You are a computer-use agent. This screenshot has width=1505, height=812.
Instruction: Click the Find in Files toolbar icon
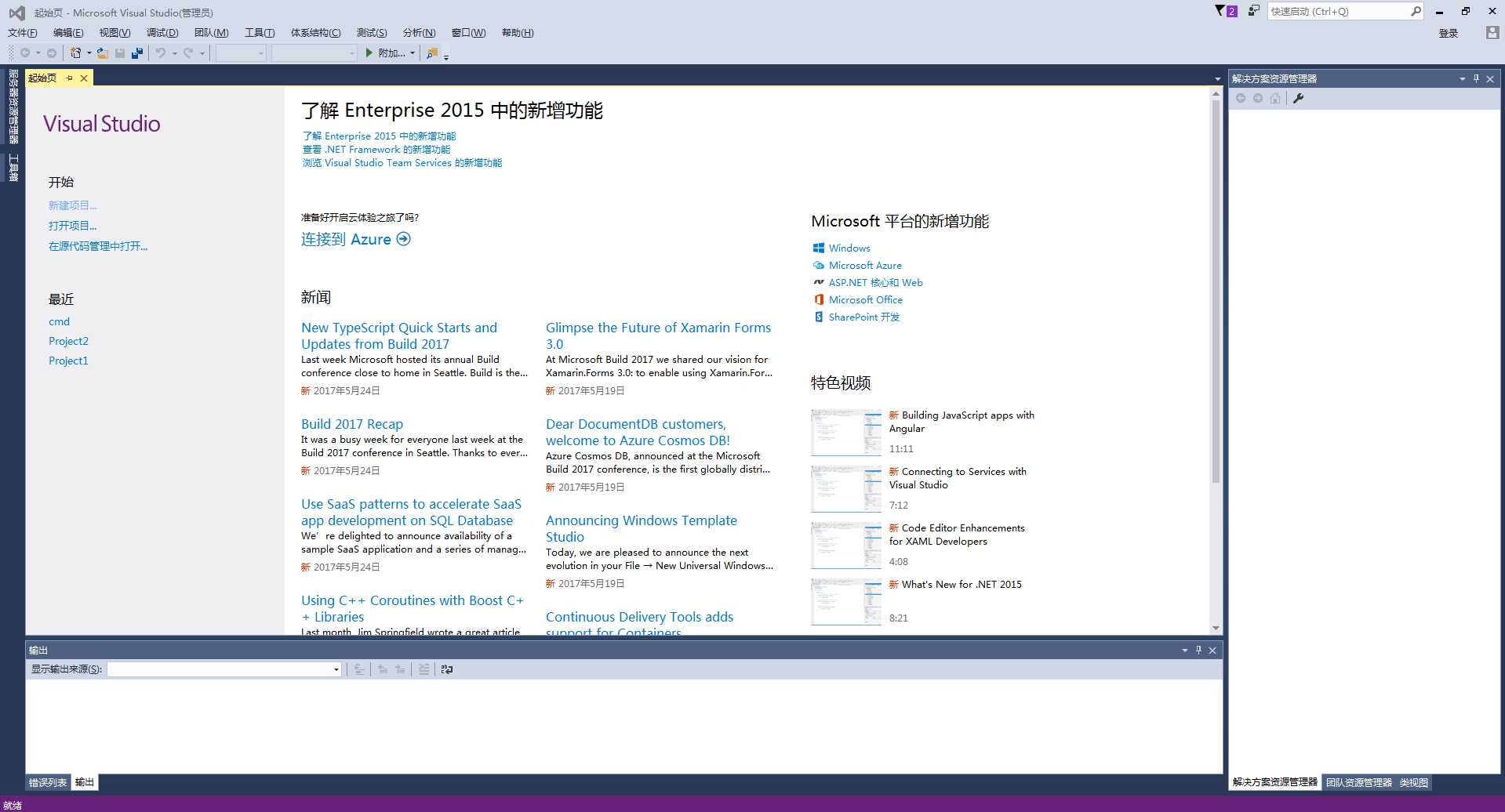pos(432,53)
